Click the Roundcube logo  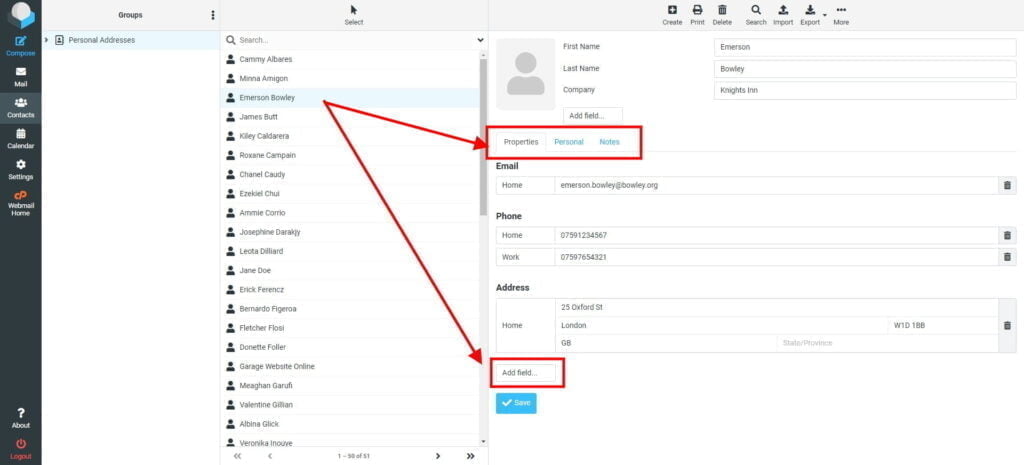(20, 14)
